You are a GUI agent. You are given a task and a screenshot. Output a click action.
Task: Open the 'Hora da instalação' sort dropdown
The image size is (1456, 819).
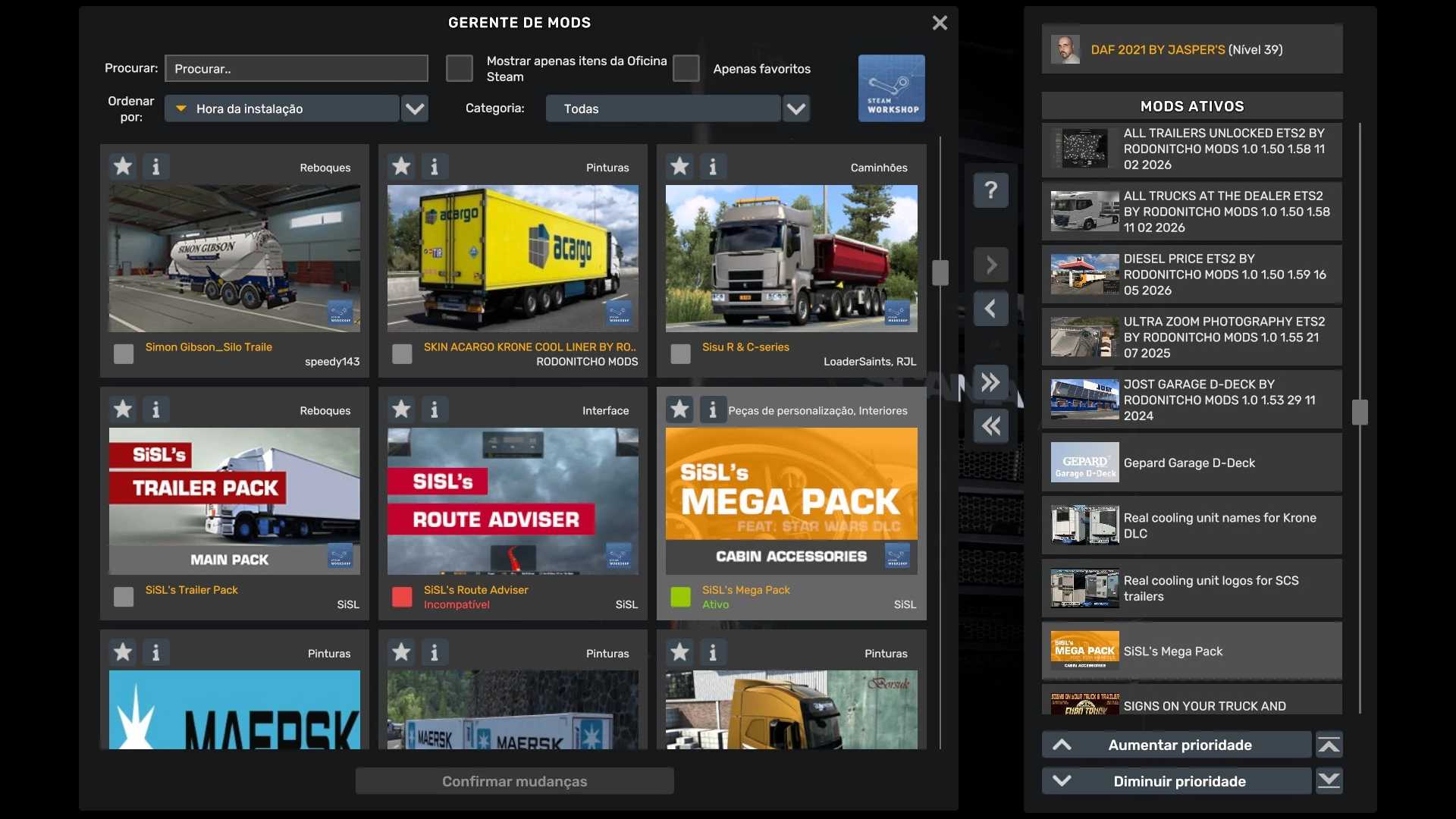coord(282,108)
